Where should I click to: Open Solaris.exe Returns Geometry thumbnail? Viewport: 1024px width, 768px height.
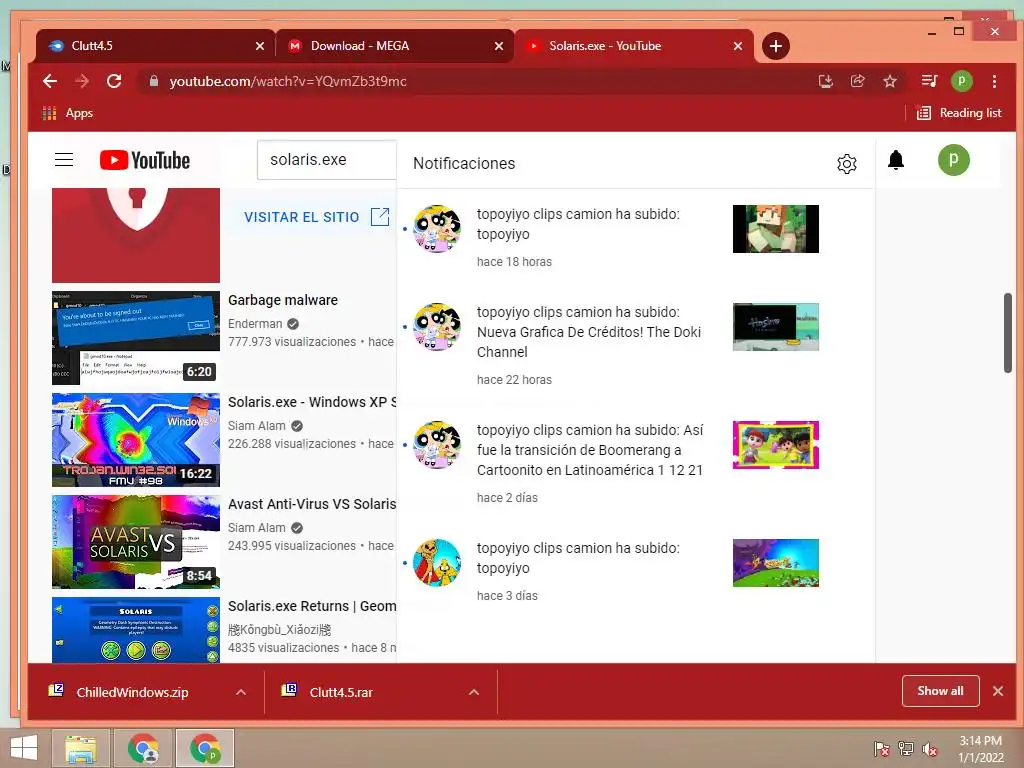[136, 630]
